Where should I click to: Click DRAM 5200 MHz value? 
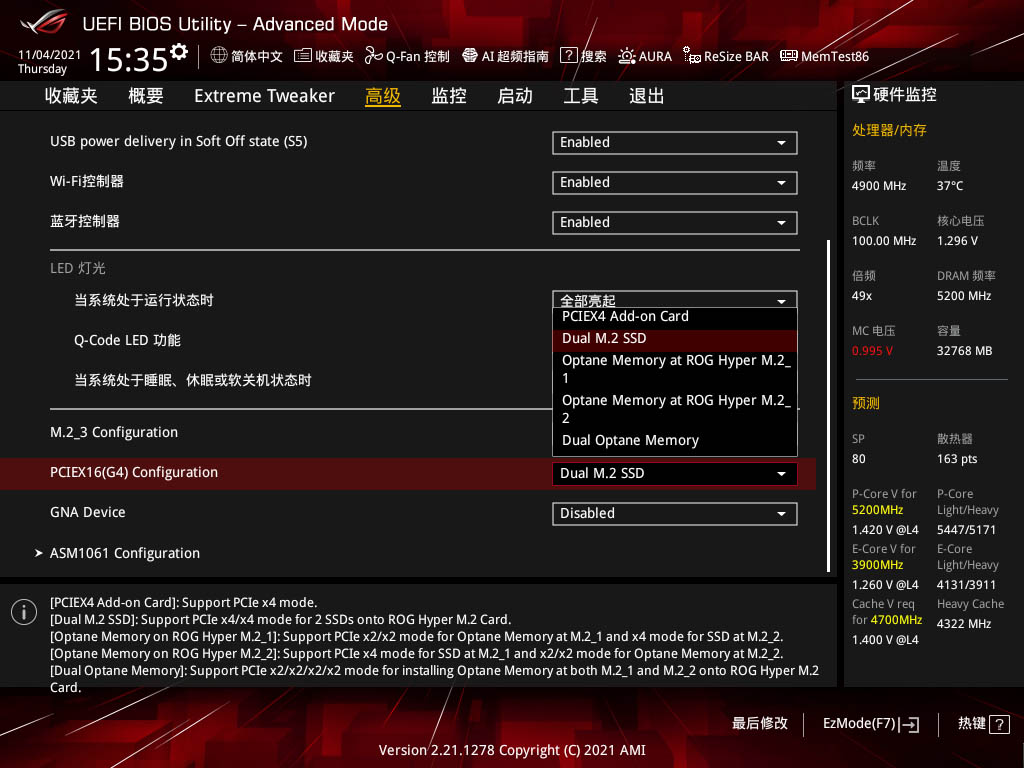pyautogui.click(x=964, y=296)
